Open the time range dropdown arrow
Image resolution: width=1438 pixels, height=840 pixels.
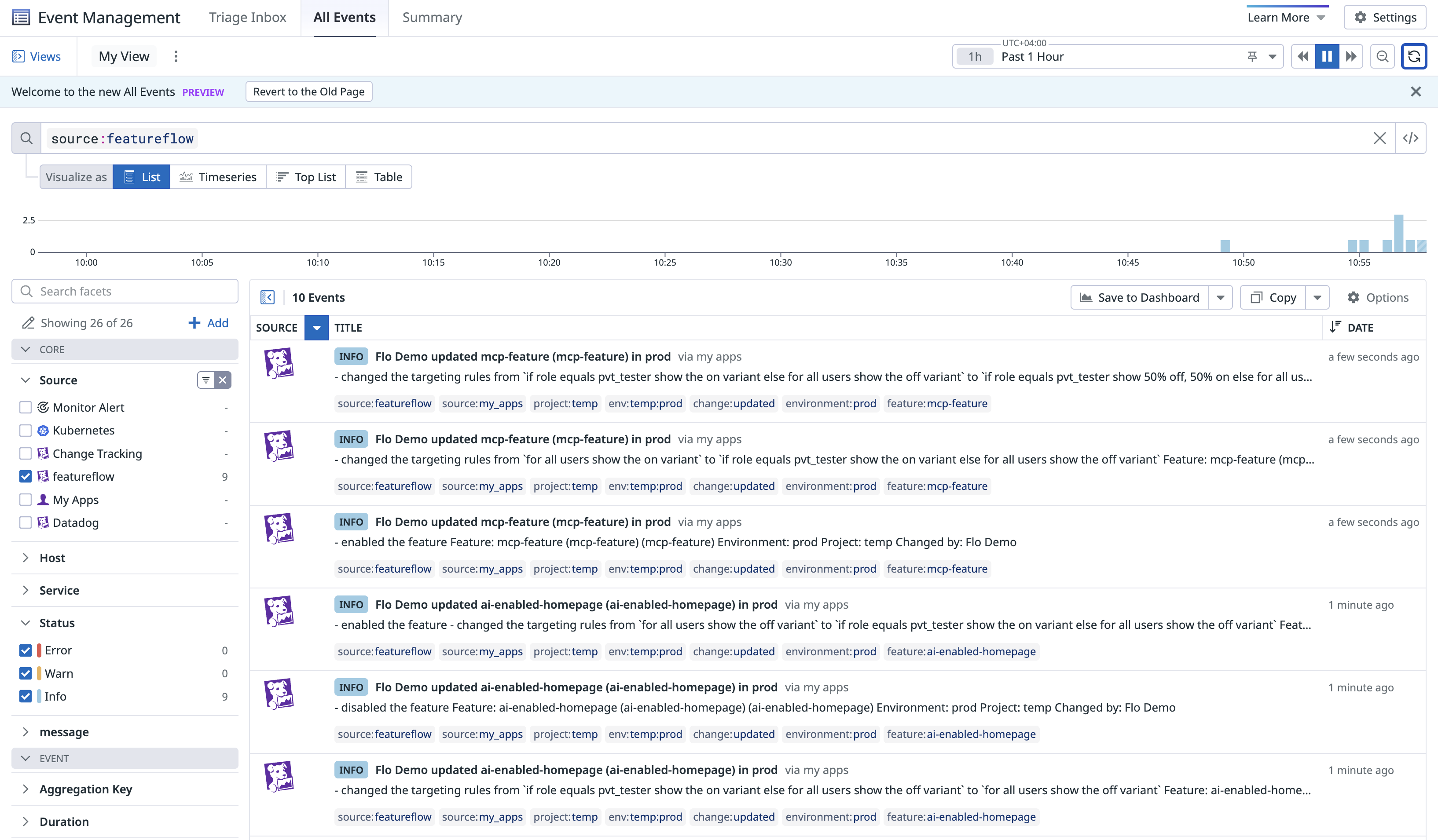pyautogui.click(x=1273, y=56)
